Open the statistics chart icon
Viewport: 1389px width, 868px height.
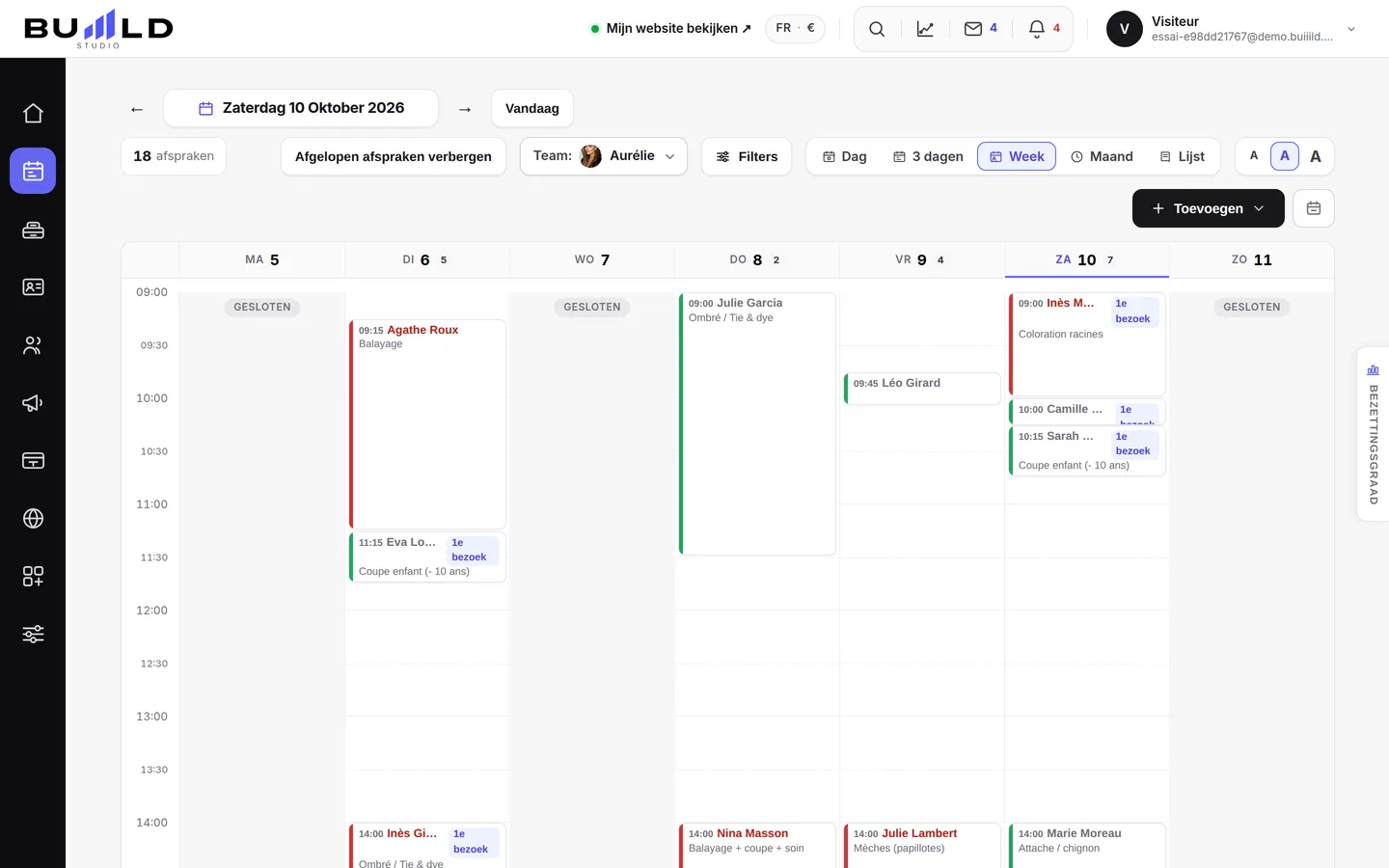(925, 29)
